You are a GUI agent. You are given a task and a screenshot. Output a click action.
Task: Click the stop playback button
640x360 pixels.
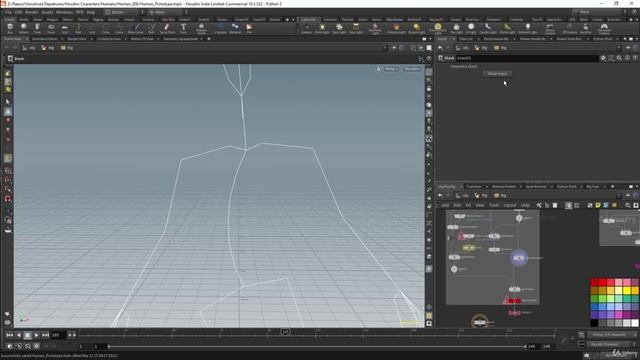click(x=27, y=335)
